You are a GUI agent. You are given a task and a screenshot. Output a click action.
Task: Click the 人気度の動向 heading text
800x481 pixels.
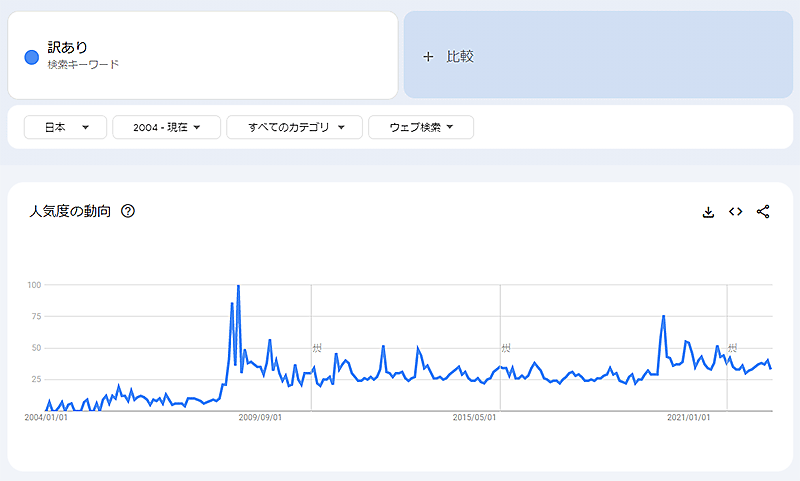pyautogui.click(x=70, y=212)
